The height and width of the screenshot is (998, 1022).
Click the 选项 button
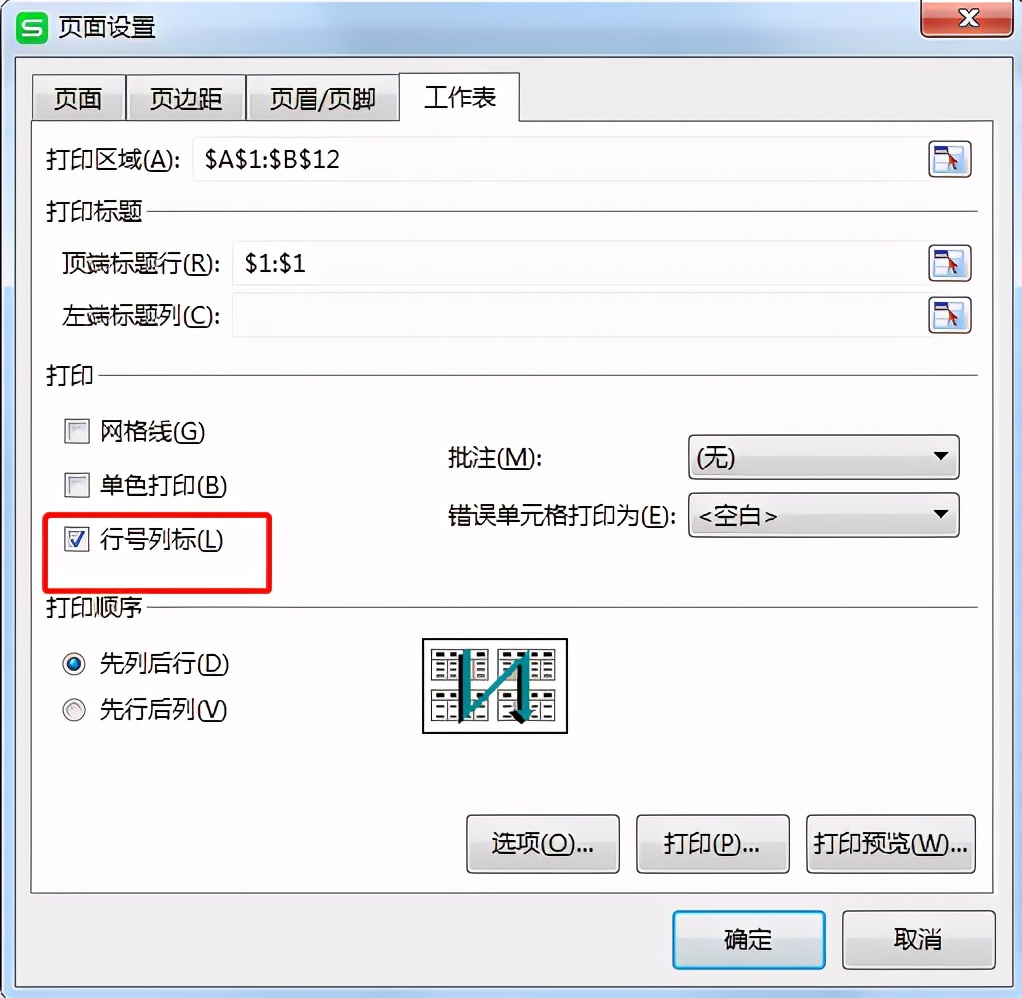[x=543, y=844]
